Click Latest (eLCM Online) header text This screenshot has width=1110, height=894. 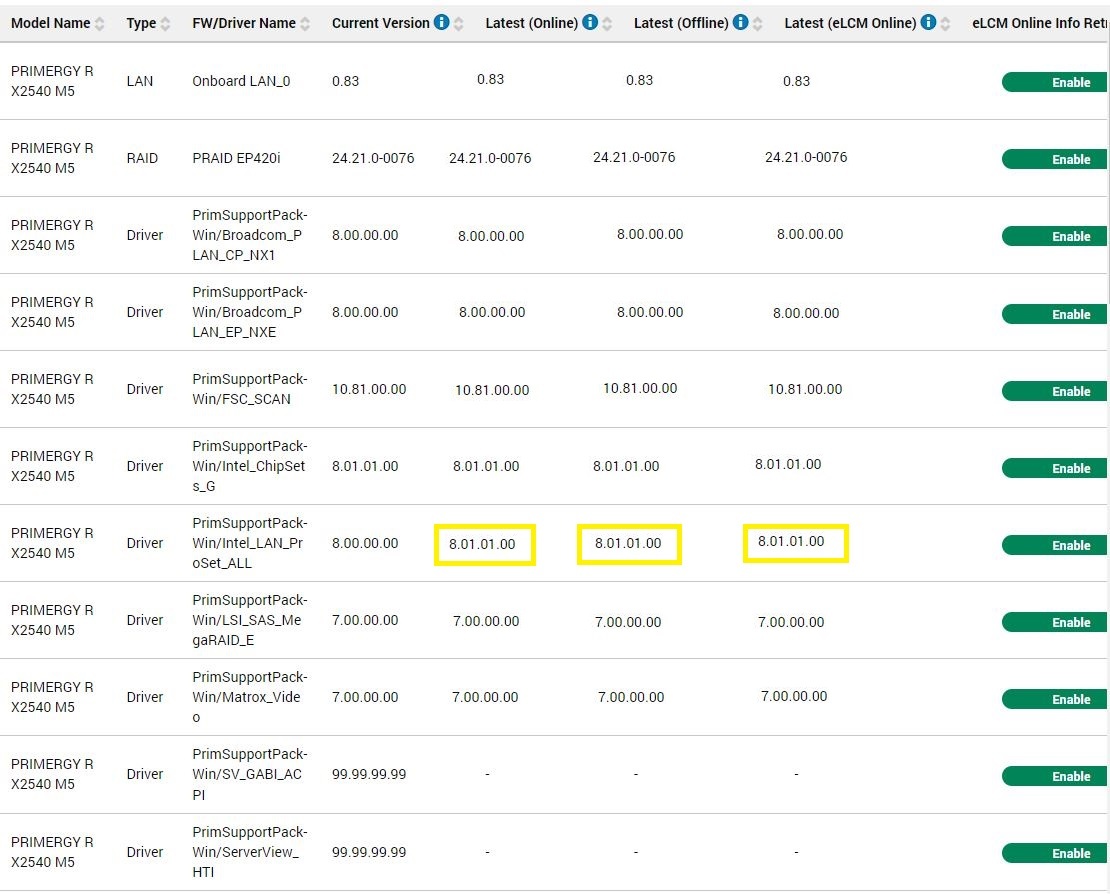[850, 23]
